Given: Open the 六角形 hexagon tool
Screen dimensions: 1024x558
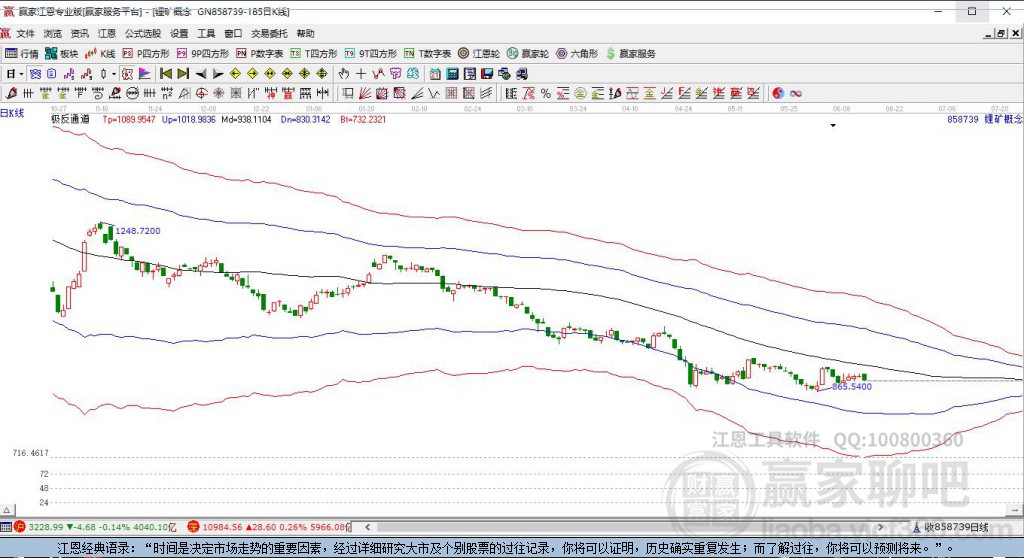Looking at the screenshot, I should tap(577, 54).
